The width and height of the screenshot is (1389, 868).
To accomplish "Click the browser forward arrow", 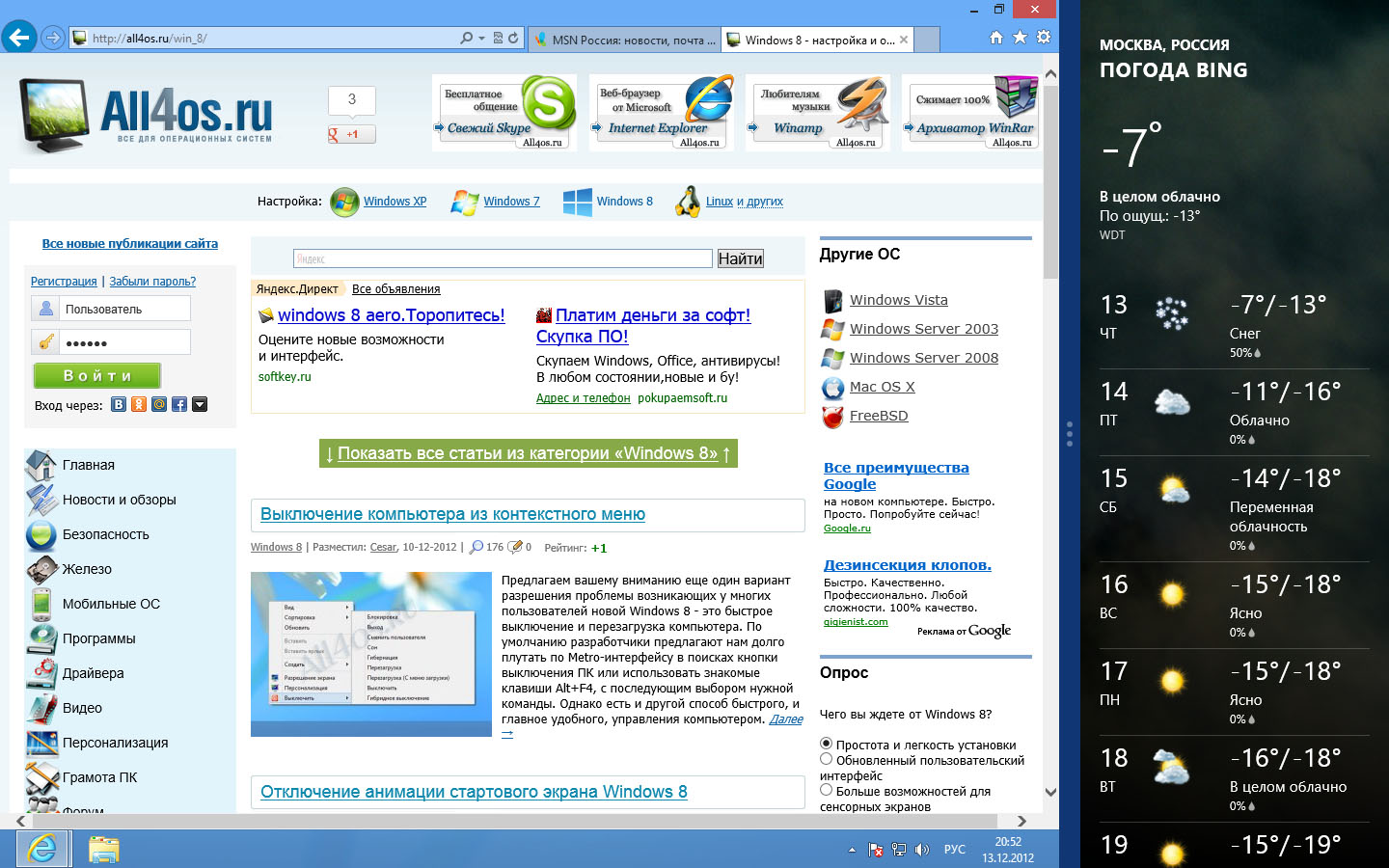I will (53, 39).
